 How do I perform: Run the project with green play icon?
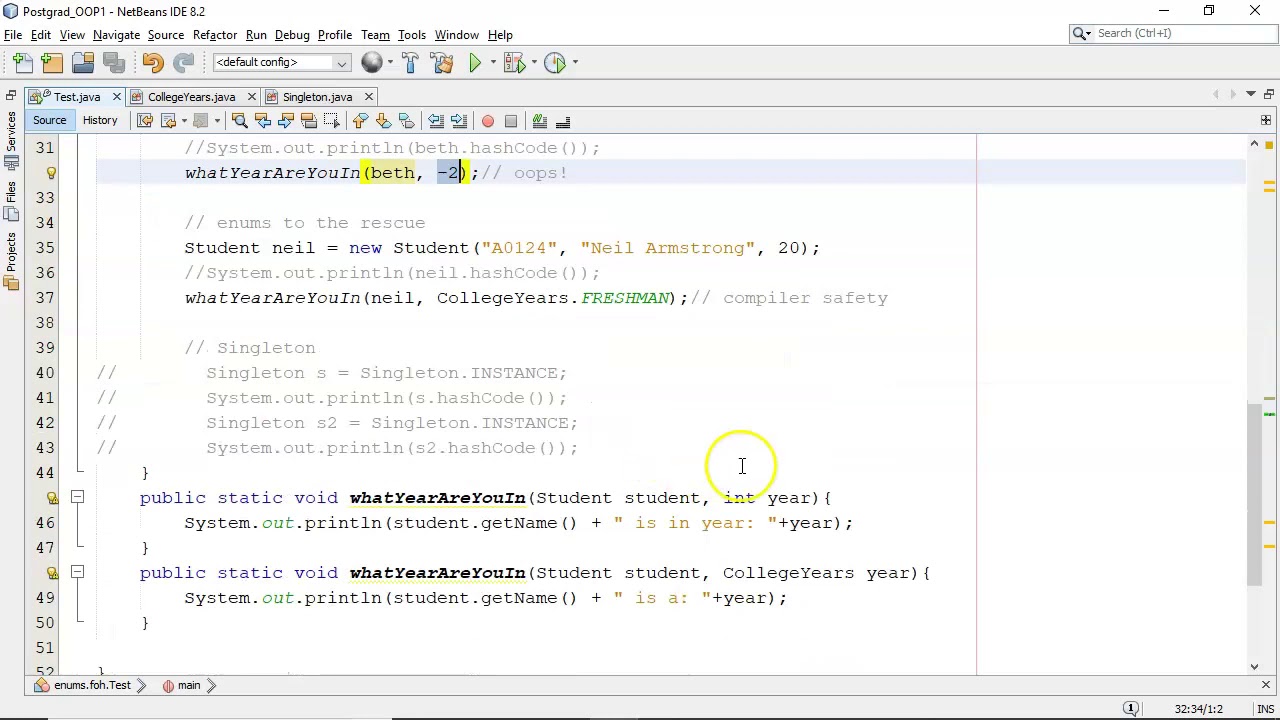point(475,62)
